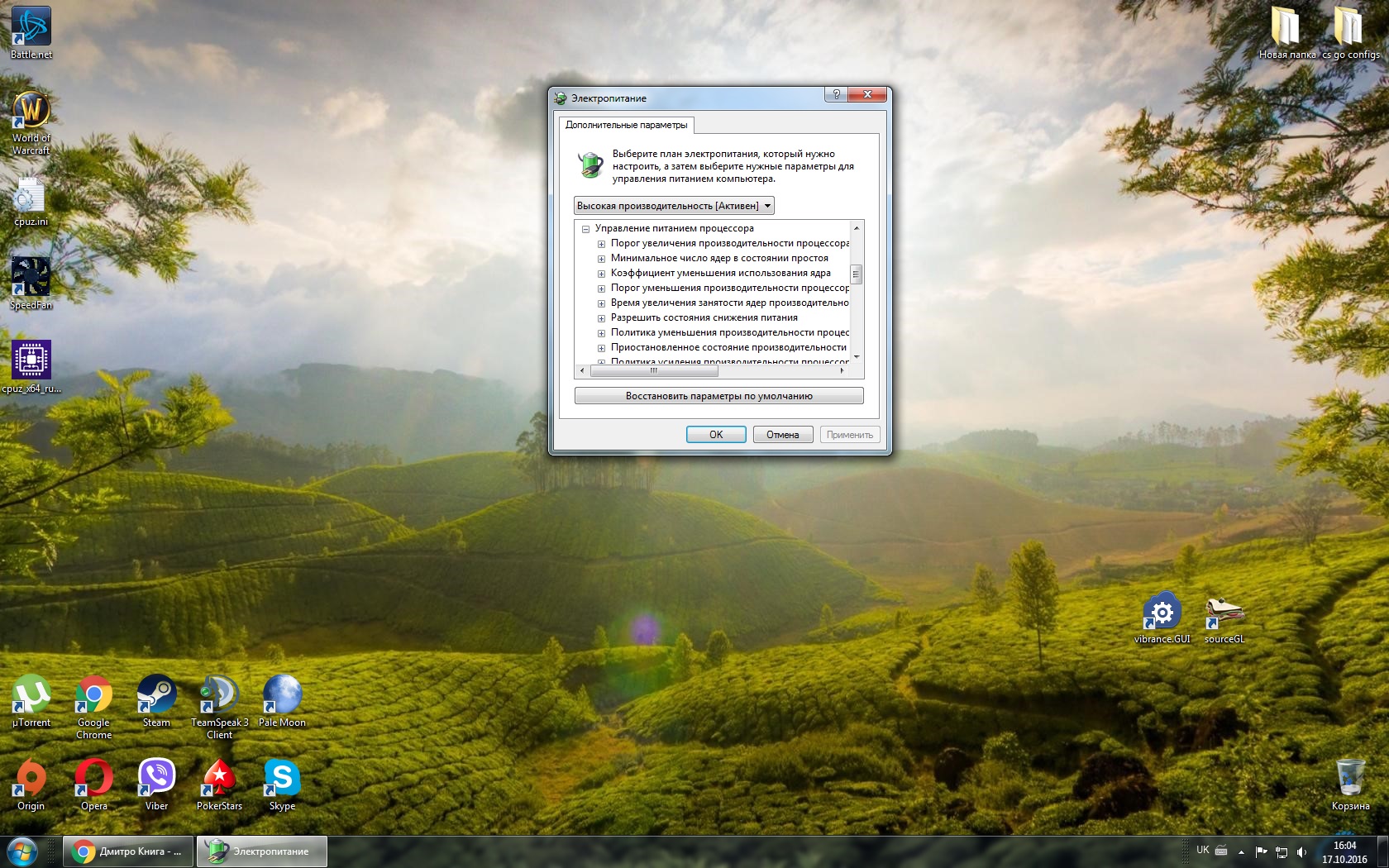Click the scroll down arrow in settings tree
This screenshot has width=1389, height=868.
pos(857,357)
